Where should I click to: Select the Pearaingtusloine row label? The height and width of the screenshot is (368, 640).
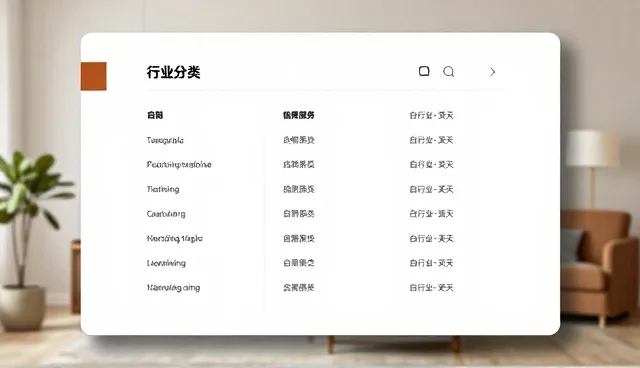coord(179,164)
